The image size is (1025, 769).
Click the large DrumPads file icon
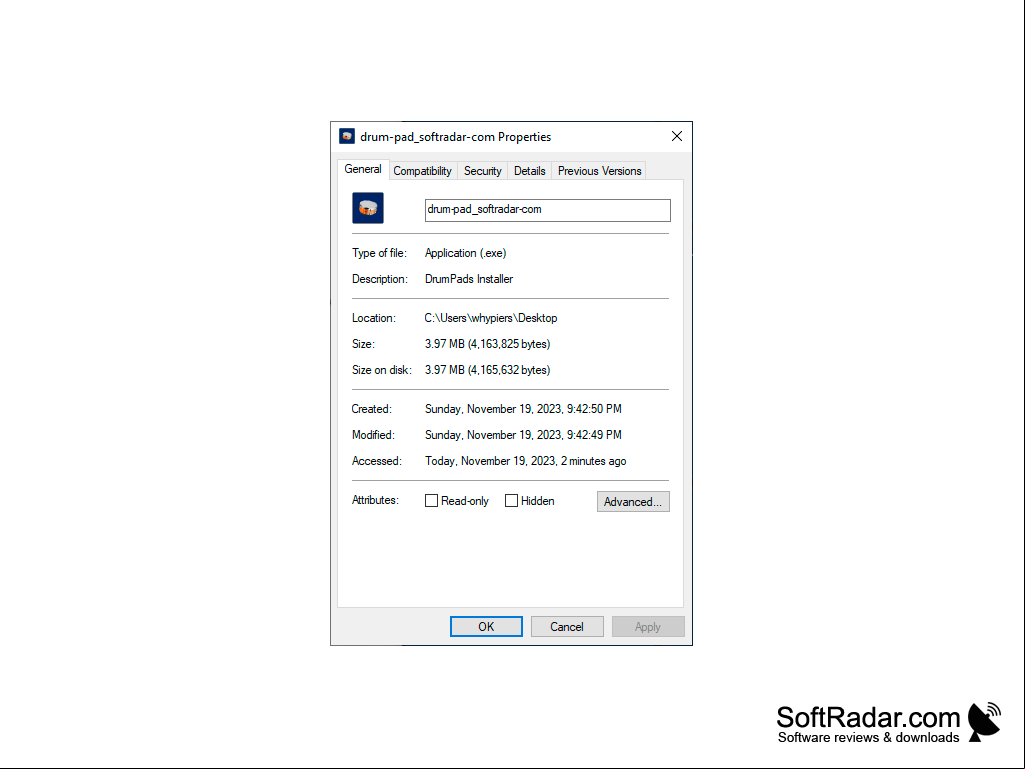tap(367, 208)
